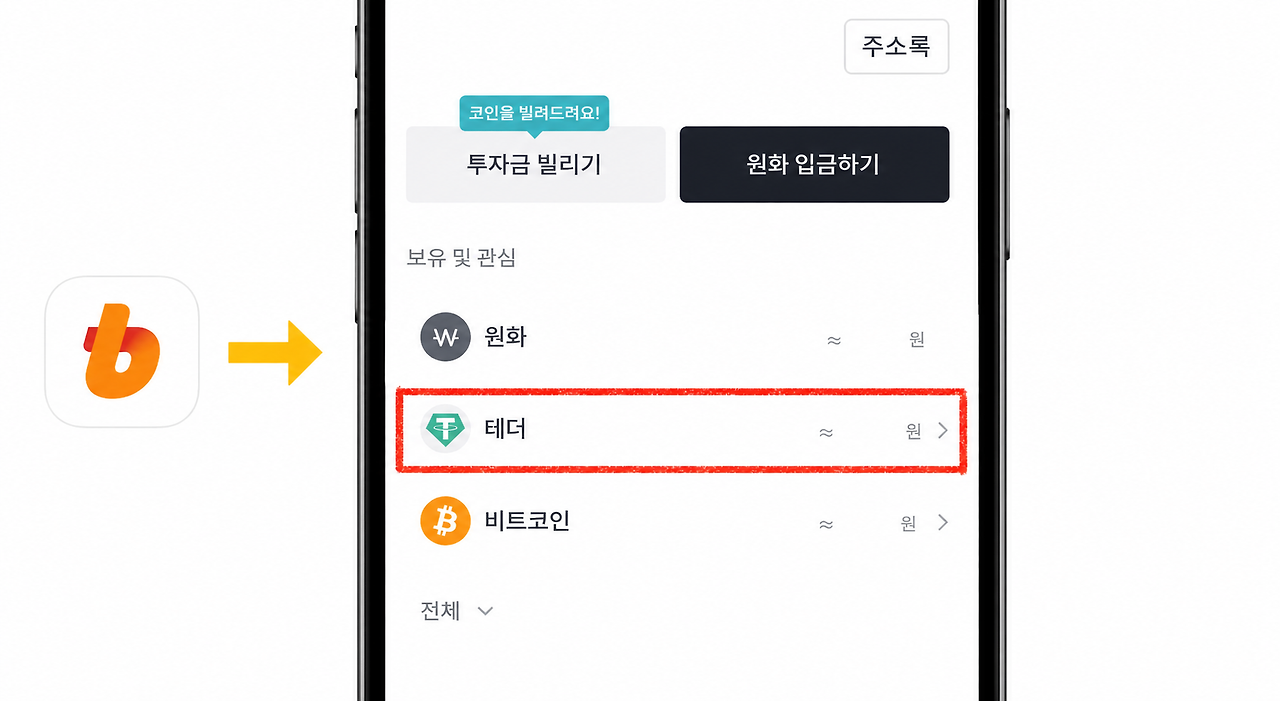The height and width of the screenshot is (701, 1280).
Task: Tap the Bithumb app icon
Action: tap(122, 352)
